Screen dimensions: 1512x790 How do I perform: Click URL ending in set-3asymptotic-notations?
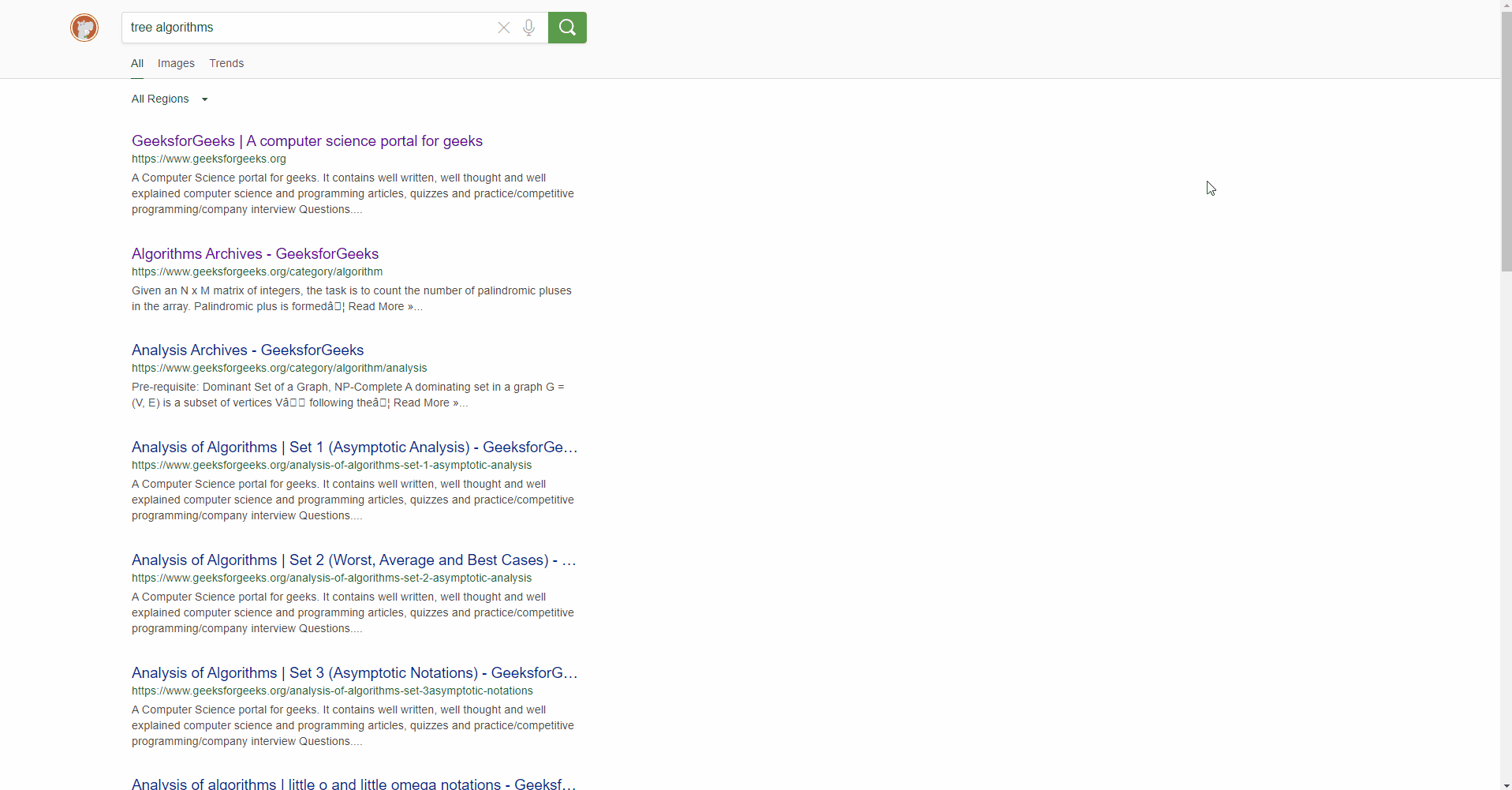pyautogui.click(x=332, y=691)
